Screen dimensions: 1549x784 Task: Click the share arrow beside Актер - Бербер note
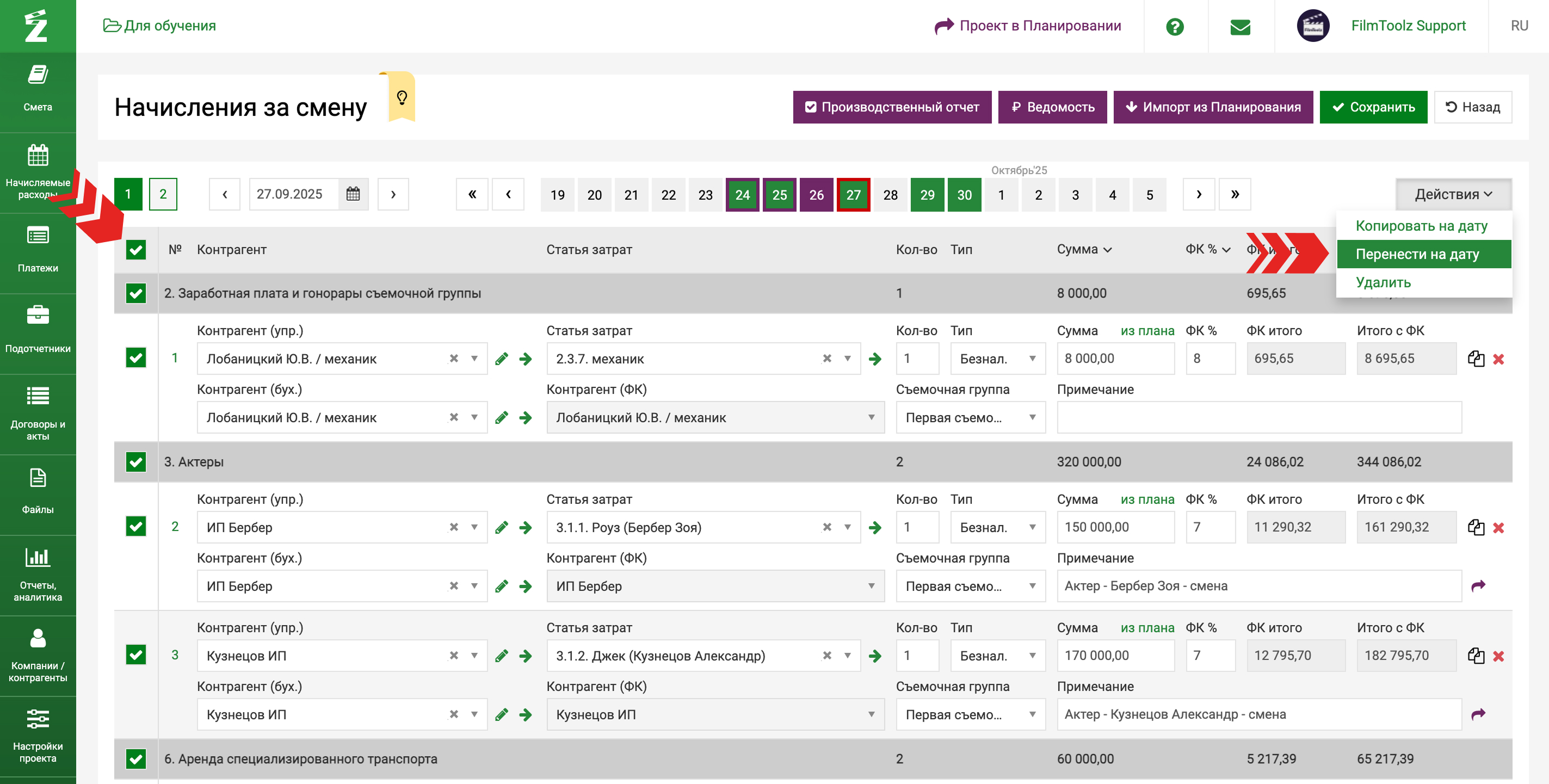(1478, 585)
